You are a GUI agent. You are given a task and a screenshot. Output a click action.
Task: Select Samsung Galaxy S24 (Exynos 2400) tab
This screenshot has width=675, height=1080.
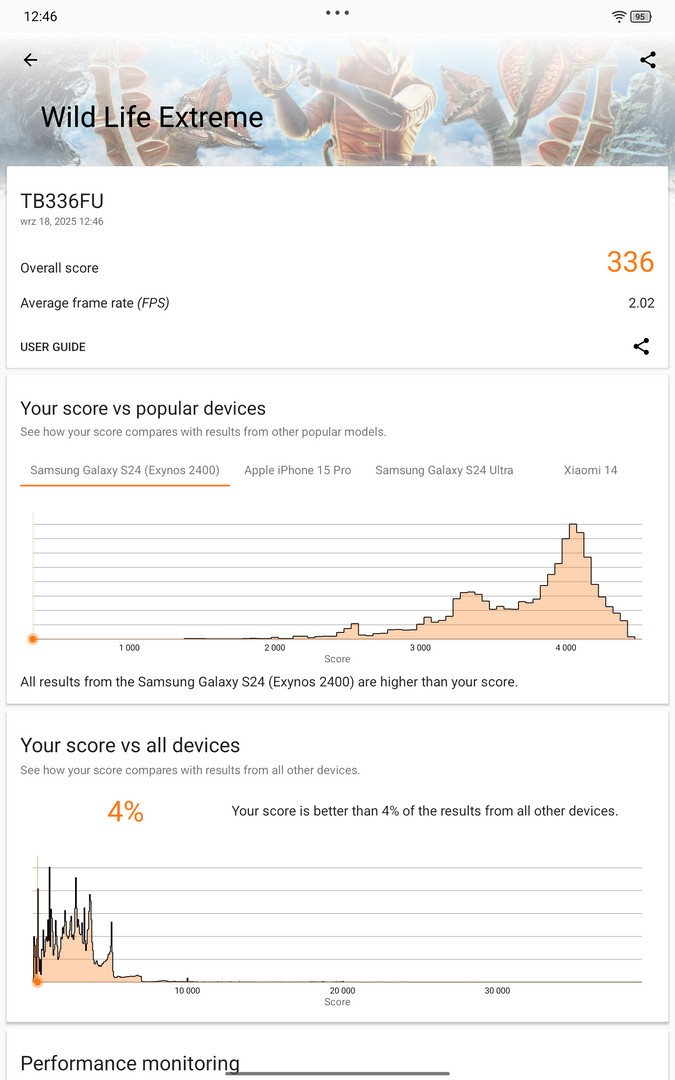125,470
